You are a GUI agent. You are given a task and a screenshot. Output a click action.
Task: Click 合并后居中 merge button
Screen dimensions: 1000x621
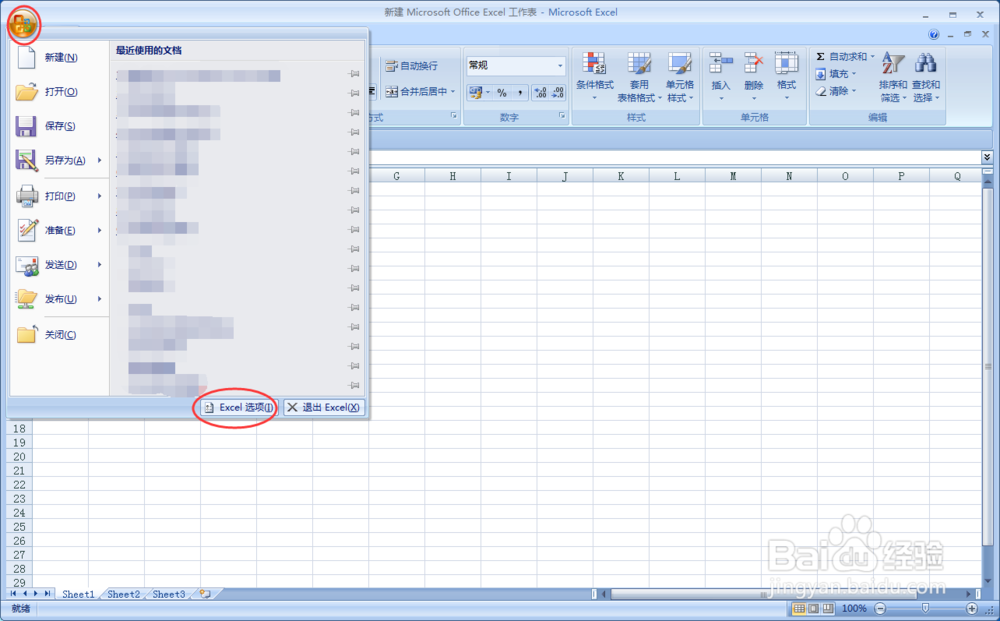416,92
